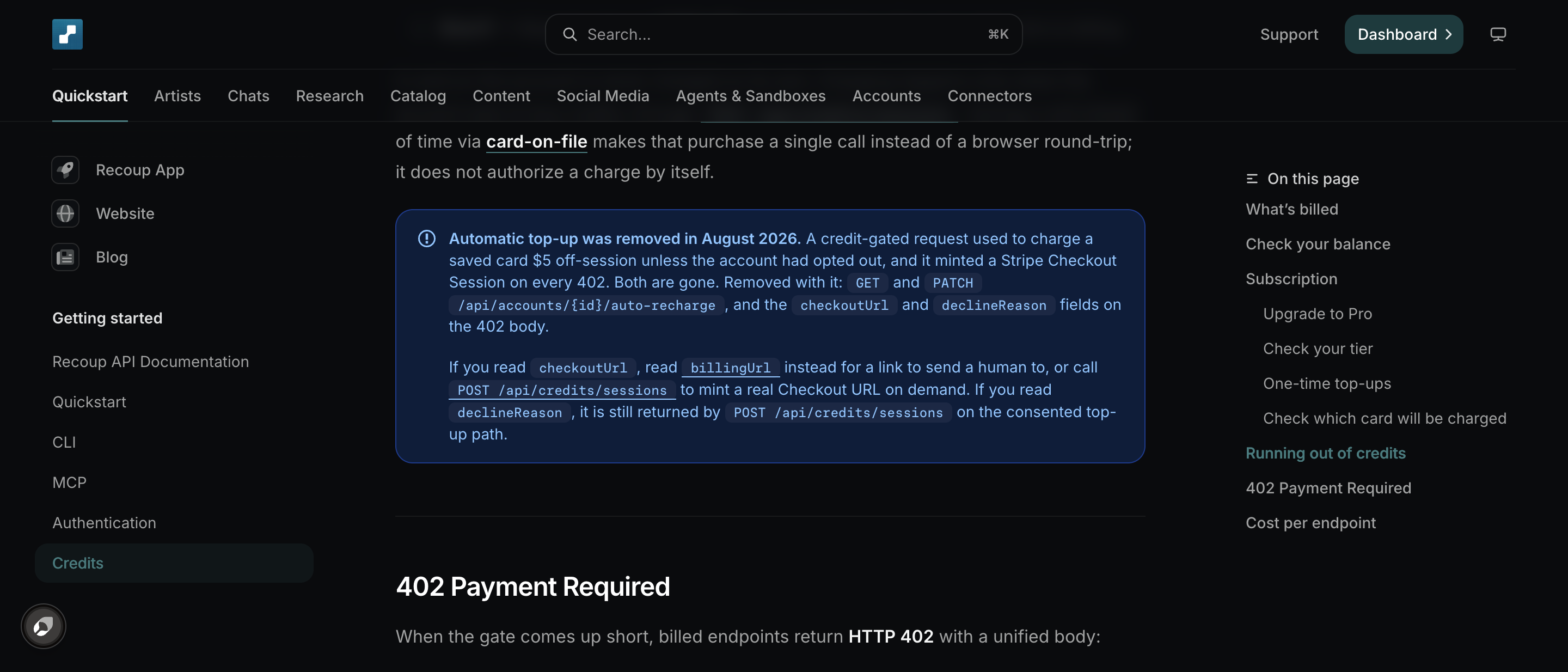Viewport: 1568px width, 672px height.
Task: Click the Recoup logo icon
Action: (67, 34)
